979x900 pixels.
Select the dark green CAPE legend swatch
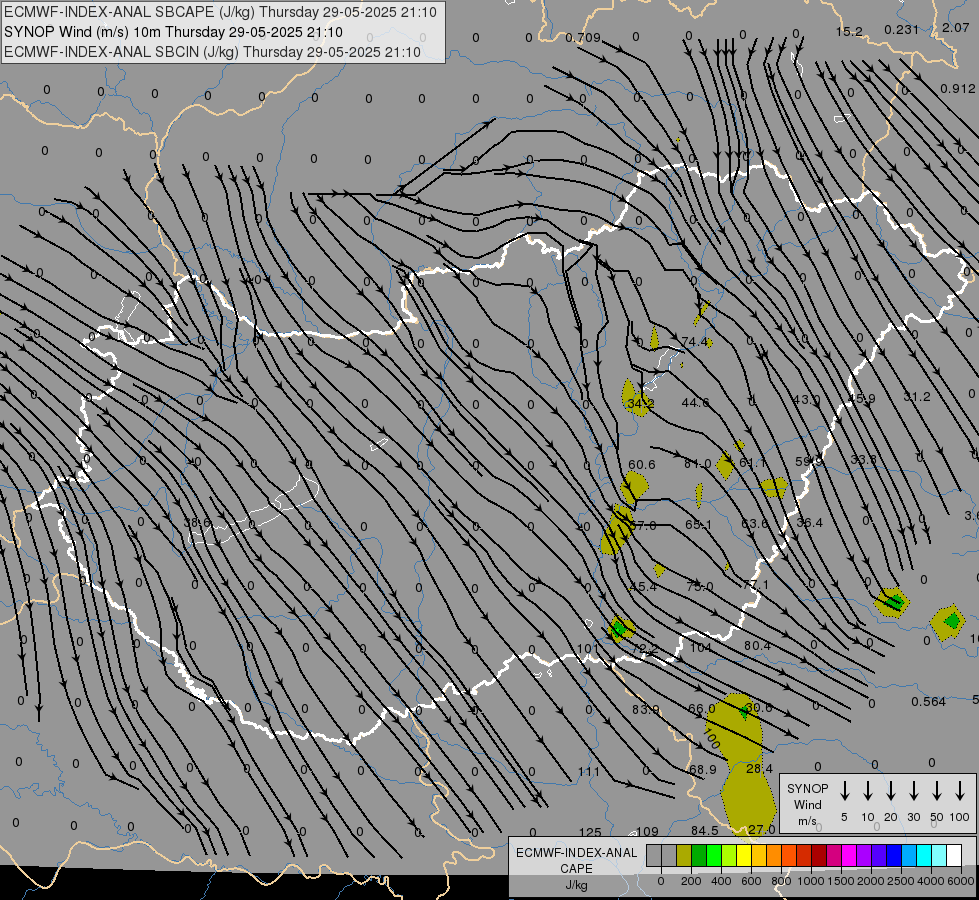coord(699,856)
